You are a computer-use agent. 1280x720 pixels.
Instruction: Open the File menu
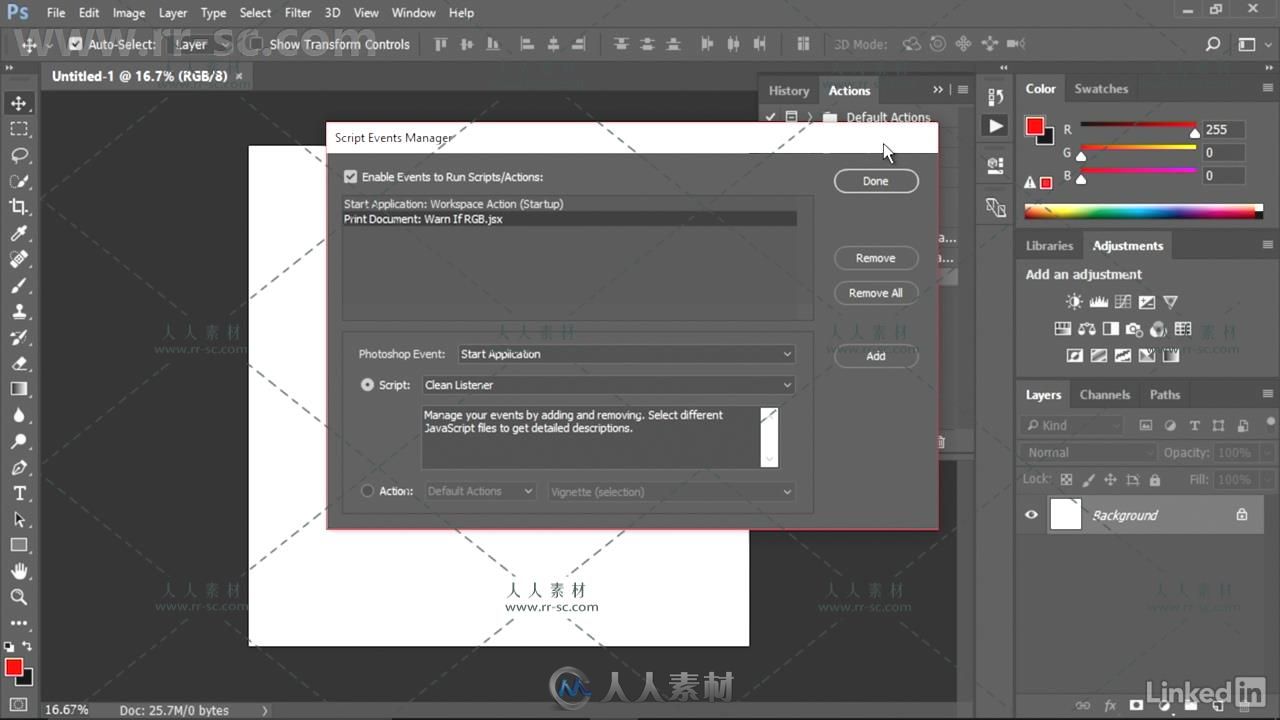pos(56,13)
